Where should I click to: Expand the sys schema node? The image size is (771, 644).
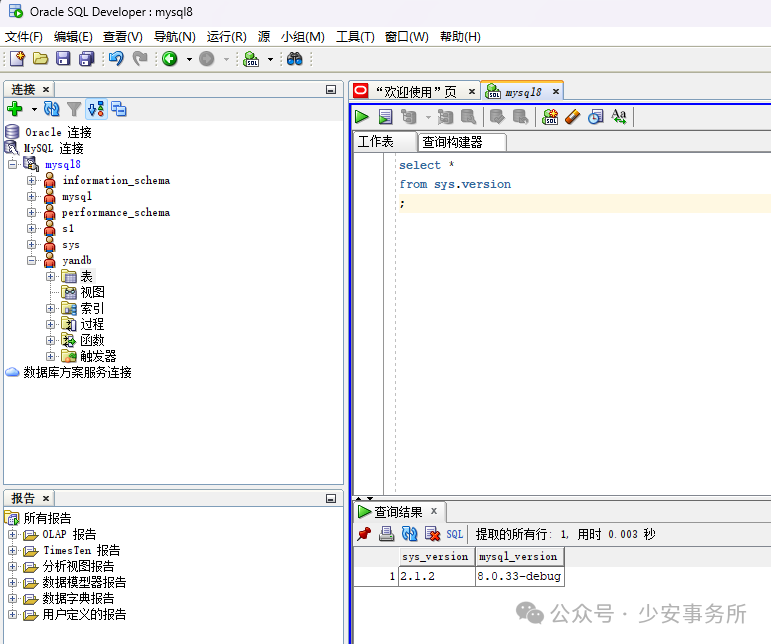tap(31, 244)
